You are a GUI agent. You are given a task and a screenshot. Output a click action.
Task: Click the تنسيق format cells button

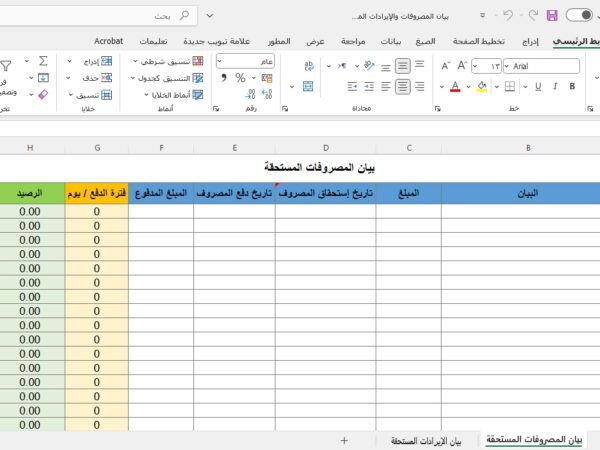[90, 95]
